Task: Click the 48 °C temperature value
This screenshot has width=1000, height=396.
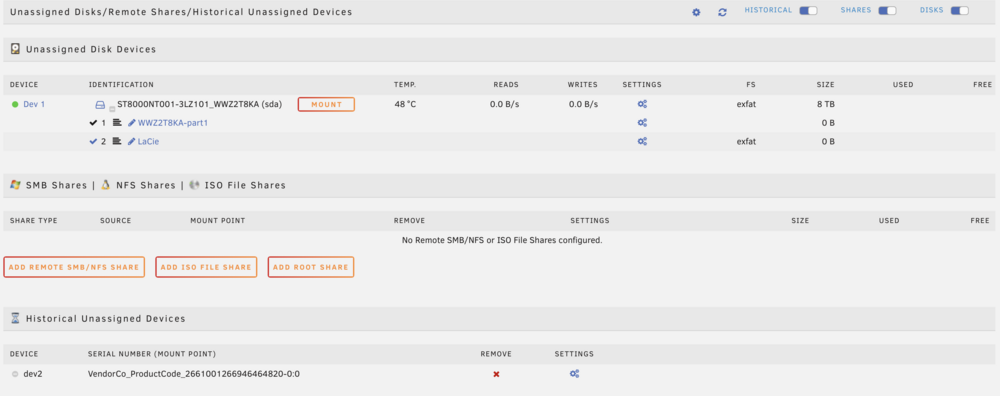Action: (405, 105)
